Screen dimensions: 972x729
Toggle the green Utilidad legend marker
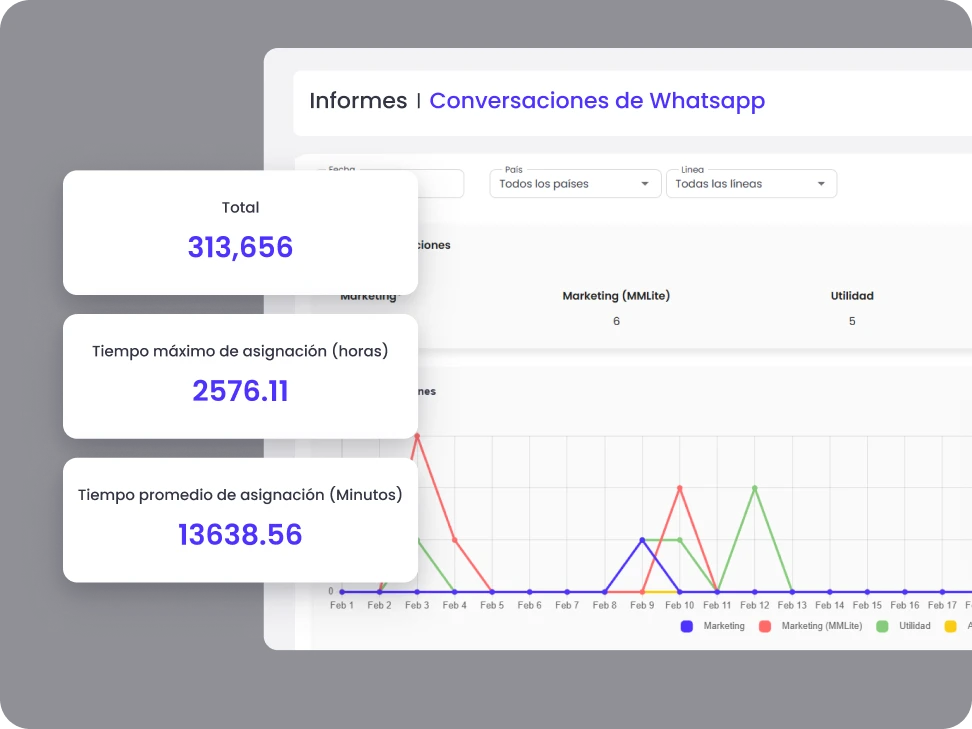(x=882, y=626)
